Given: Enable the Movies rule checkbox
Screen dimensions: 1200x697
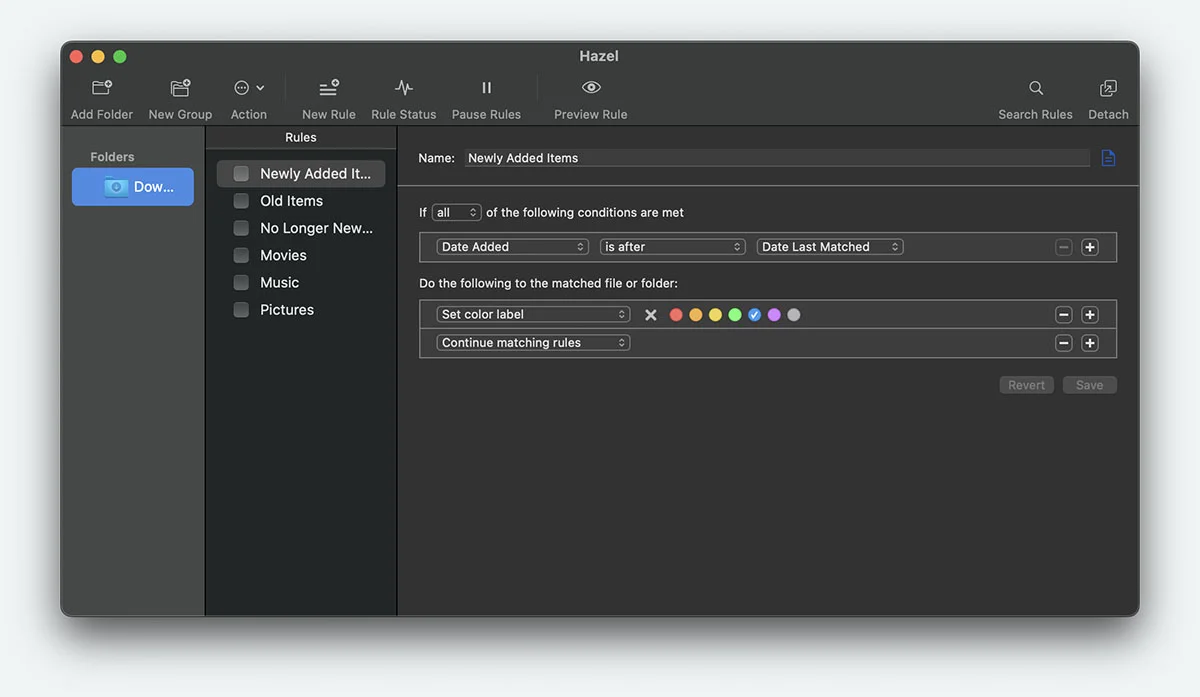Looking at the screenshot, I should point(241,255).
